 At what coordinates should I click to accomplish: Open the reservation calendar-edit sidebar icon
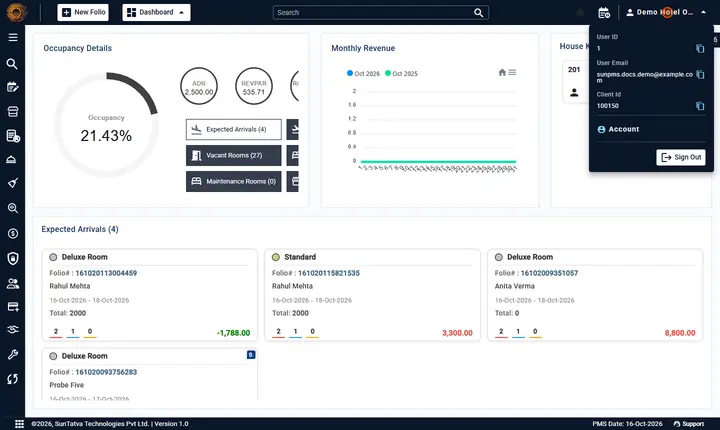coord(13,87)
